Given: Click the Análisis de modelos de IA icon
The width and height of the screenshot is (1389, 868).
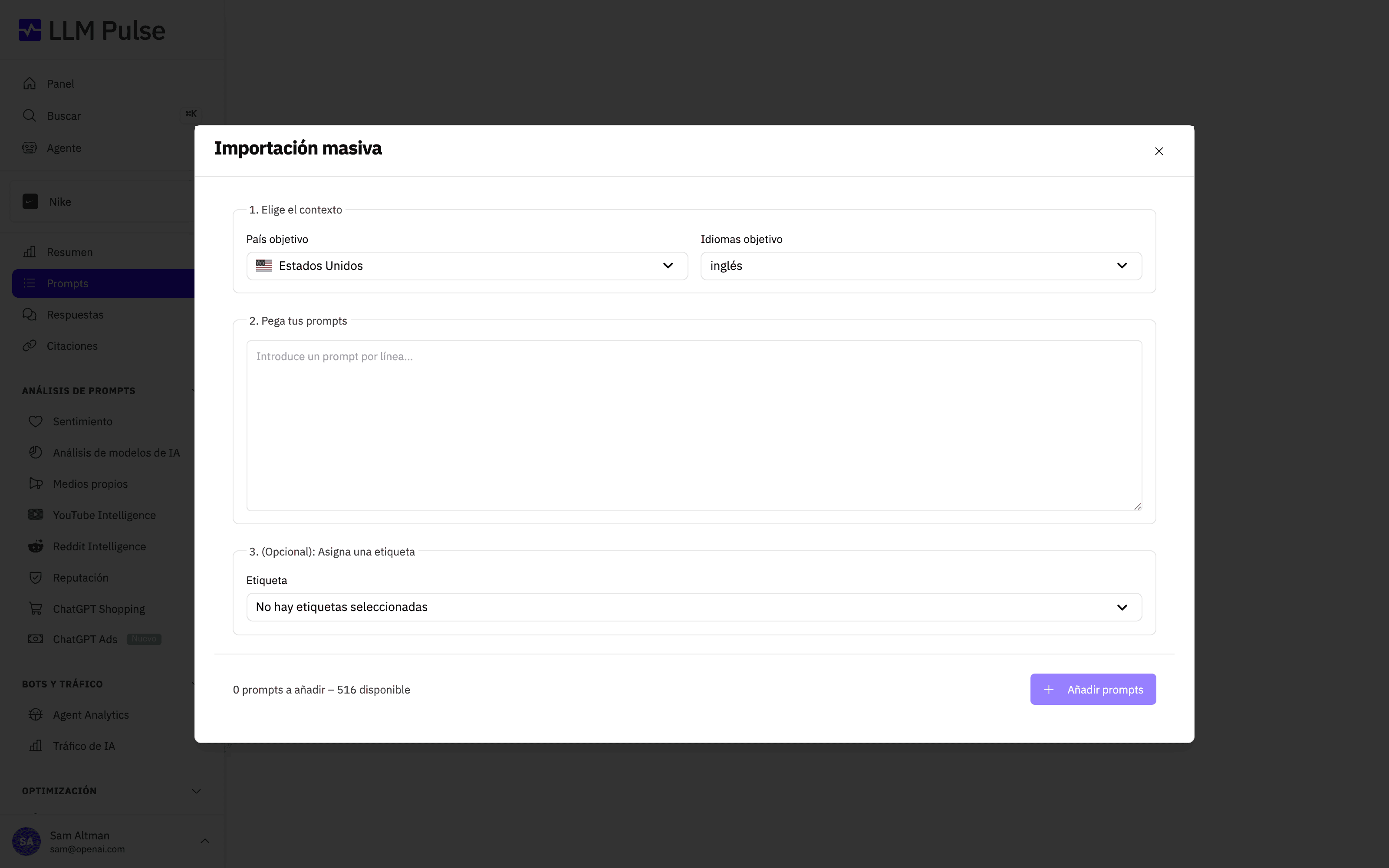Looking at the screenshot, I should [36, 452].
